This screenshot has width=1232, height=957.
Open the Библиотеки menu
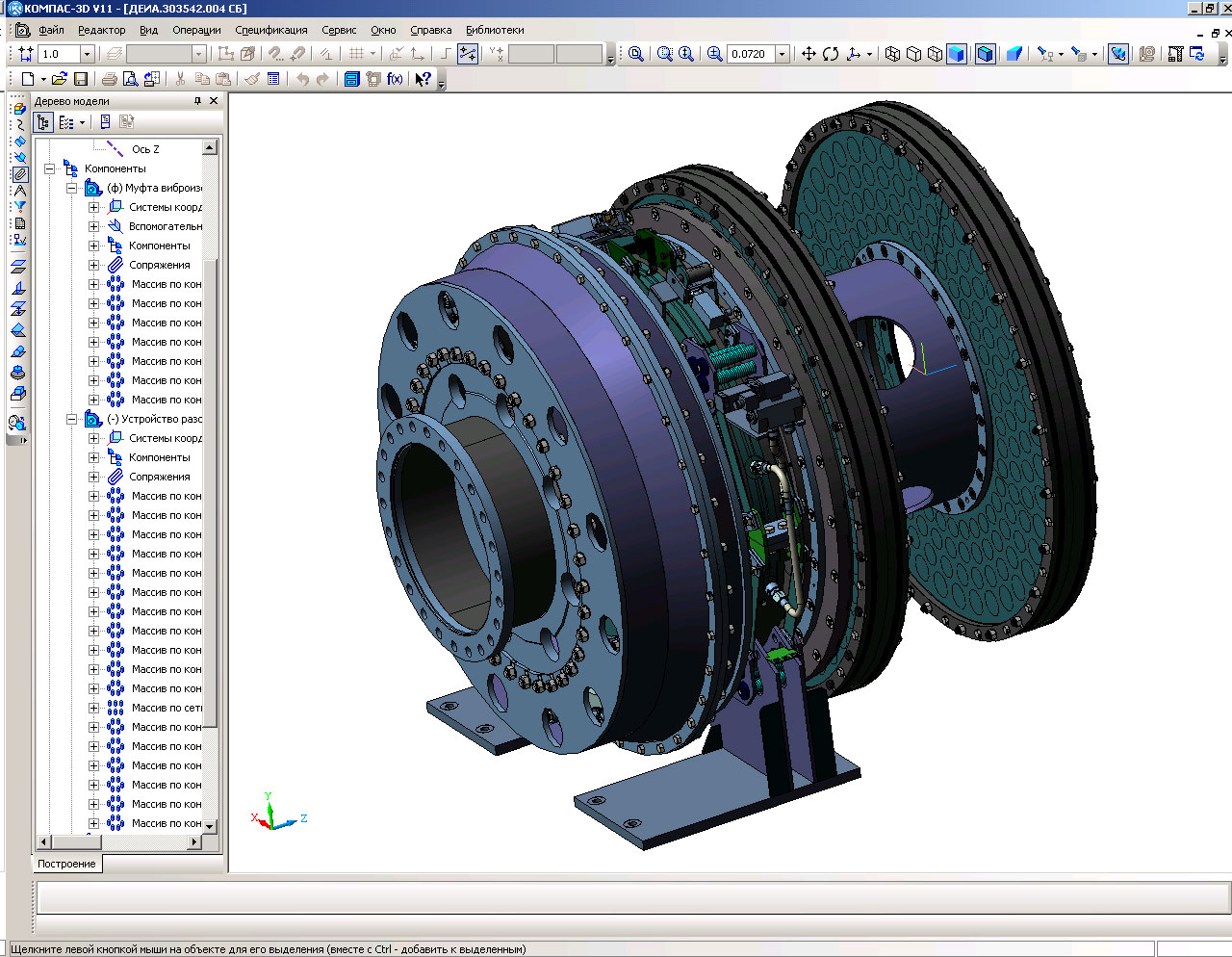[495, 30]
